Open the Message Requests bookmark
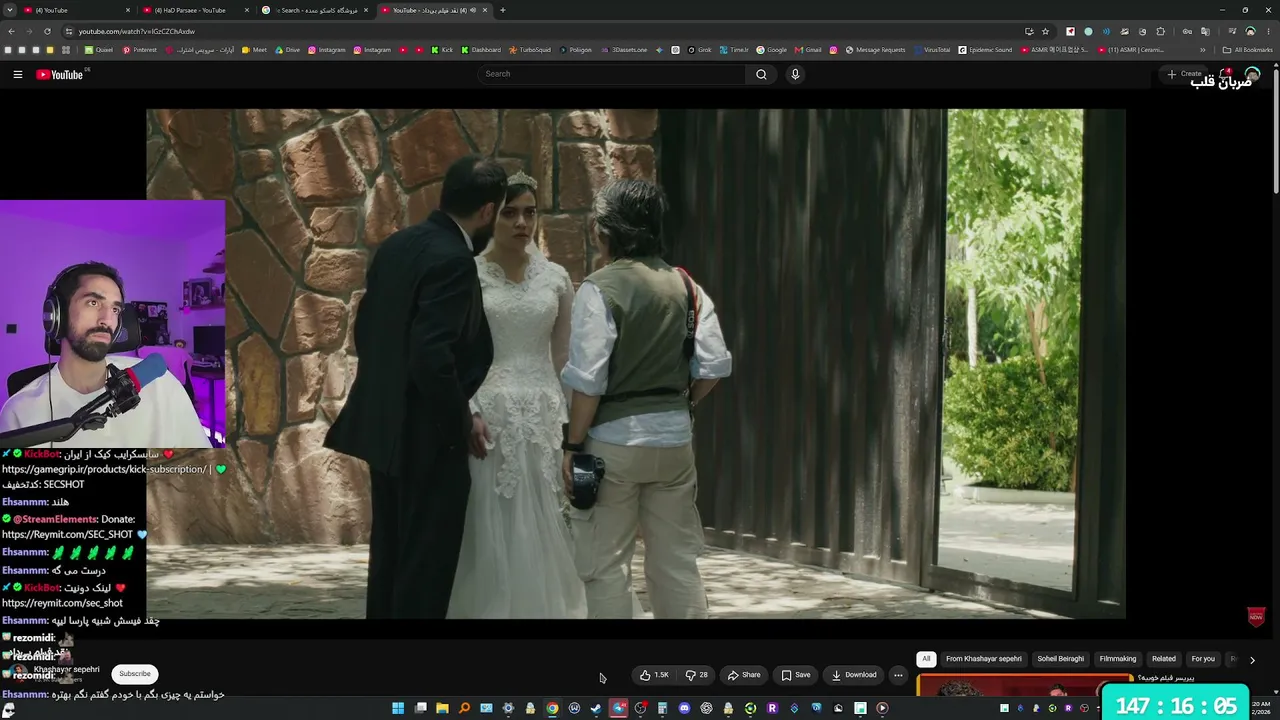Viewport: 1280px width, 720px height. pos(875,50)
